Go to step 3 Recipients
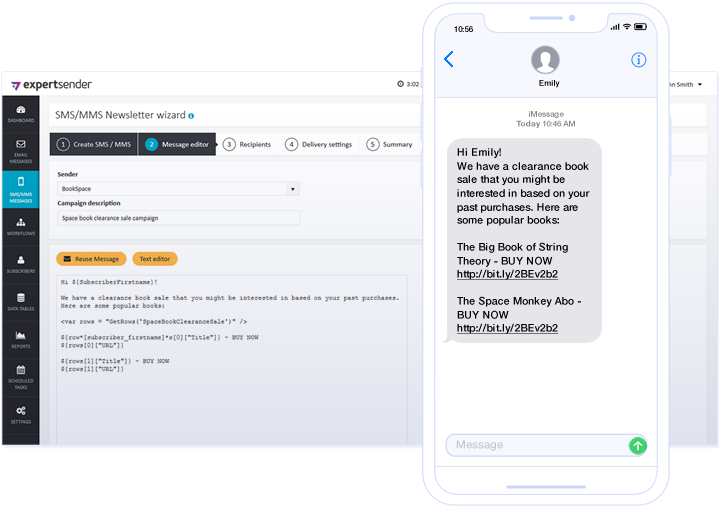The height and width of the screenshot is (508, 719). [247, 144]
